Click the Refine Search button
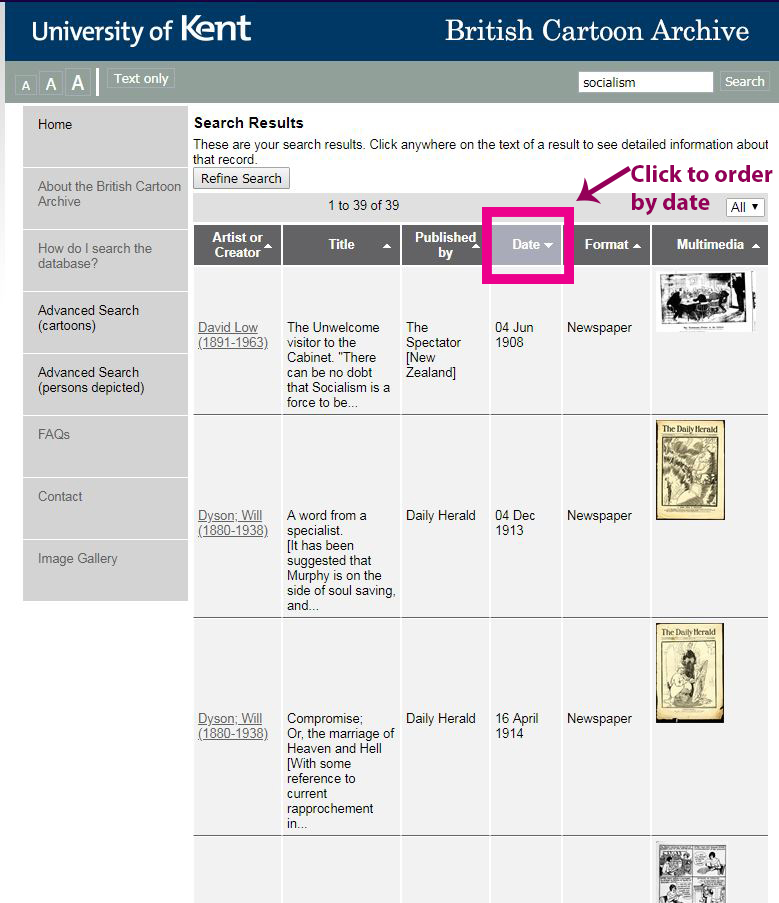The height and width of the screenshot is (903, 779). point(241,179)
